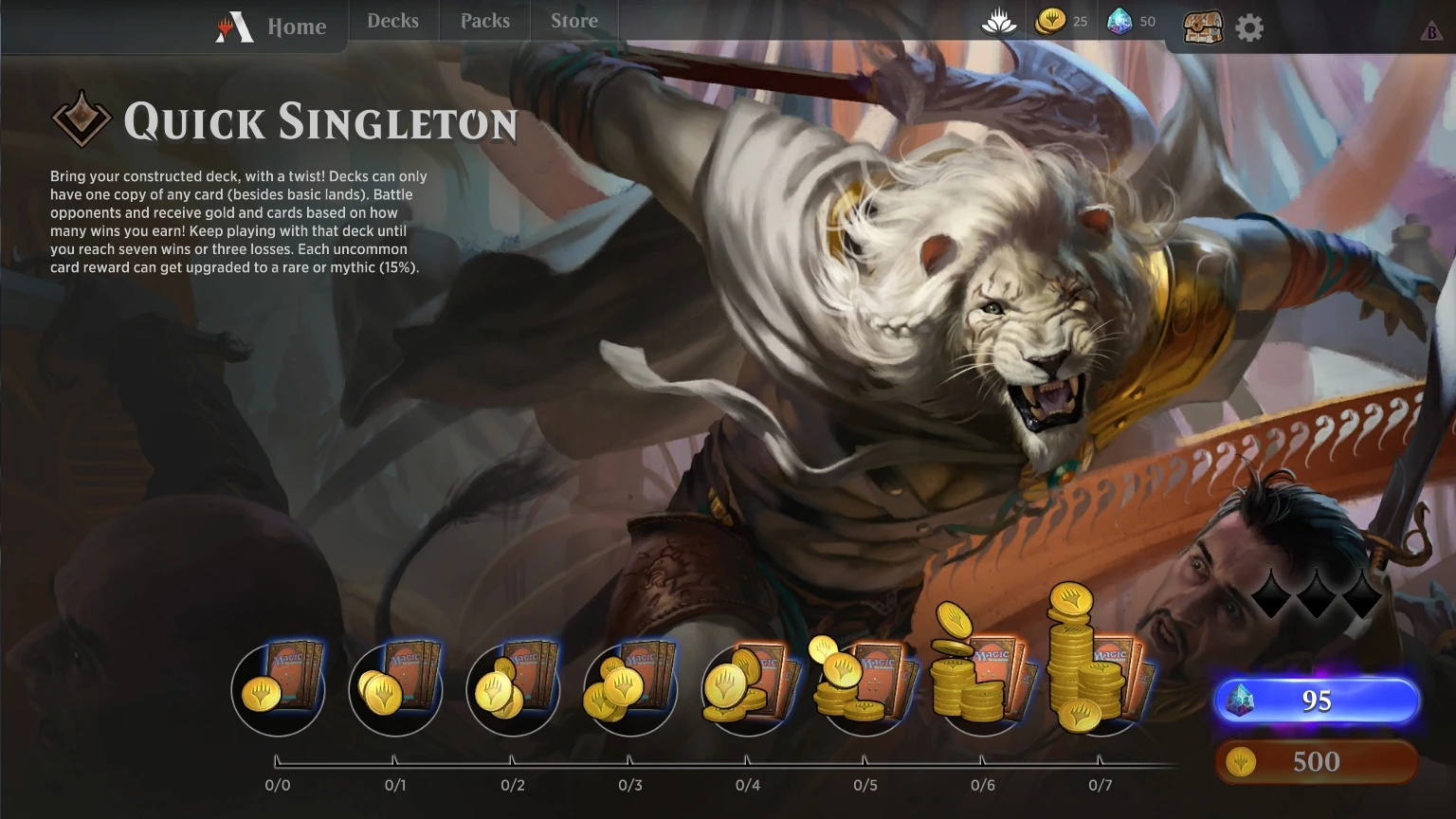Click the white lotus mastery icon
1456x819 pixels.
[999, 21]
